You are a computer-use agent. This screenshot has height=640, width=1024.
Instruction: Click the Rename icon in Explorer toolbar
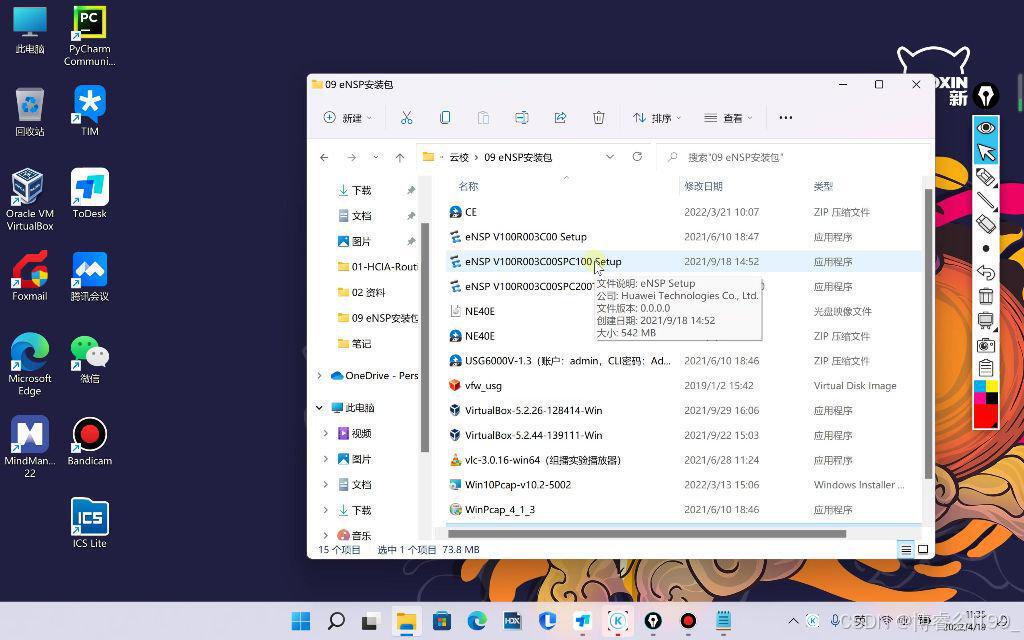coord(521,118)
